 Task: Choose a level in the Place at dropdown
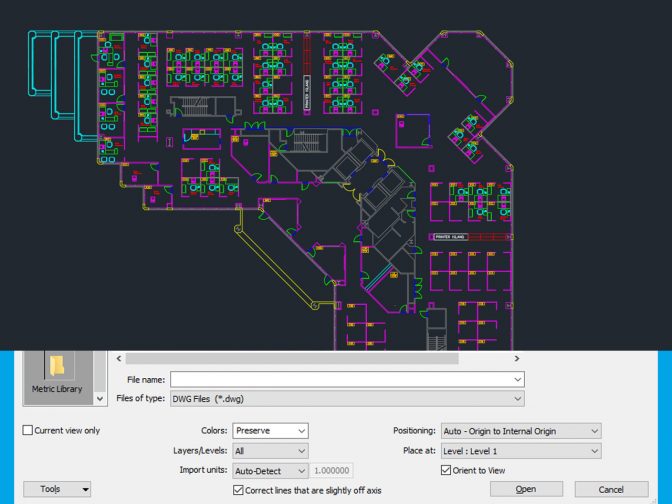tap(520, 451)
